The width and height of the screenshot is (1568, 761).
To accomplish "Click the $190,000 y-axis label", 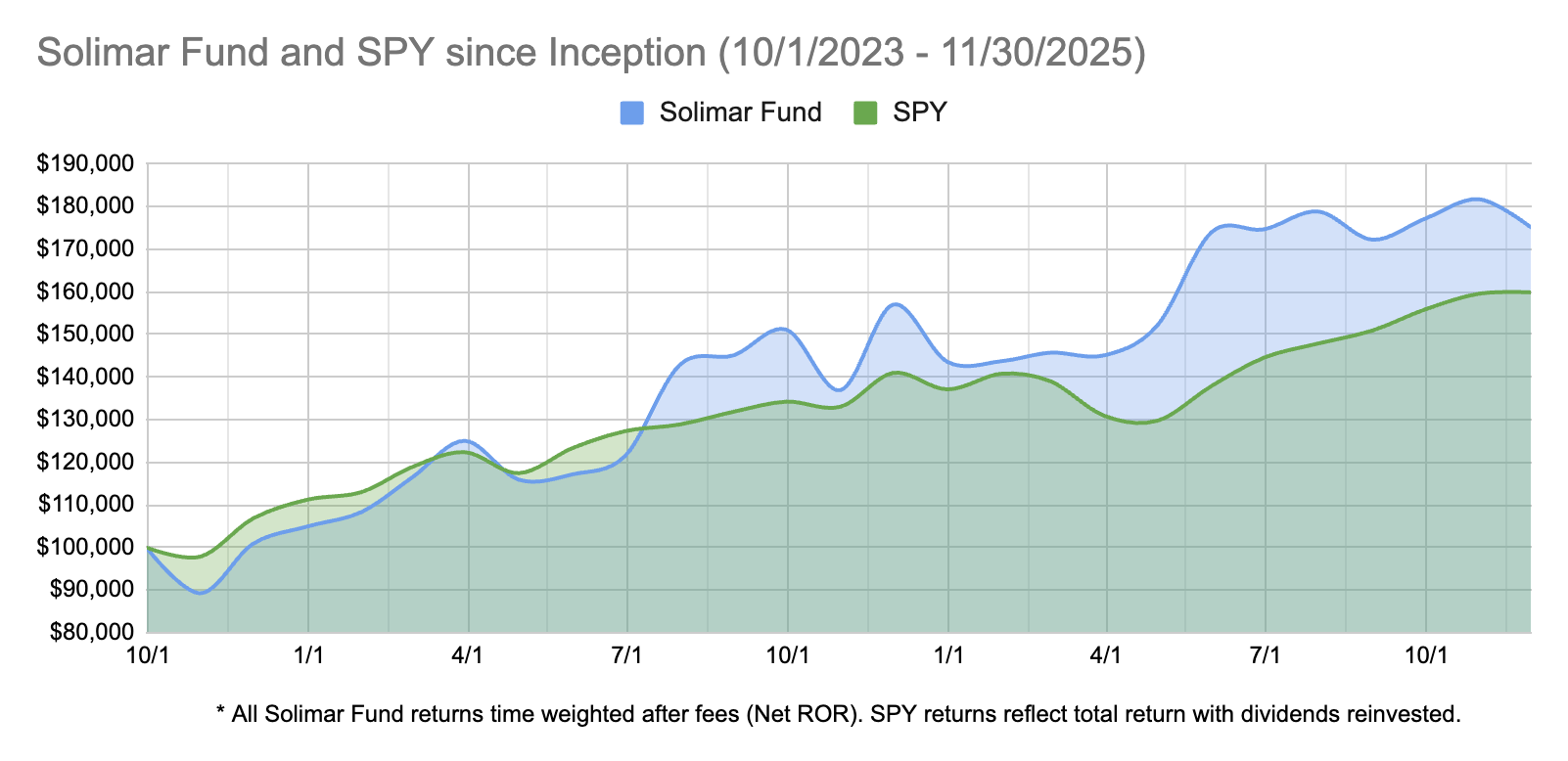I will (86, 163).
